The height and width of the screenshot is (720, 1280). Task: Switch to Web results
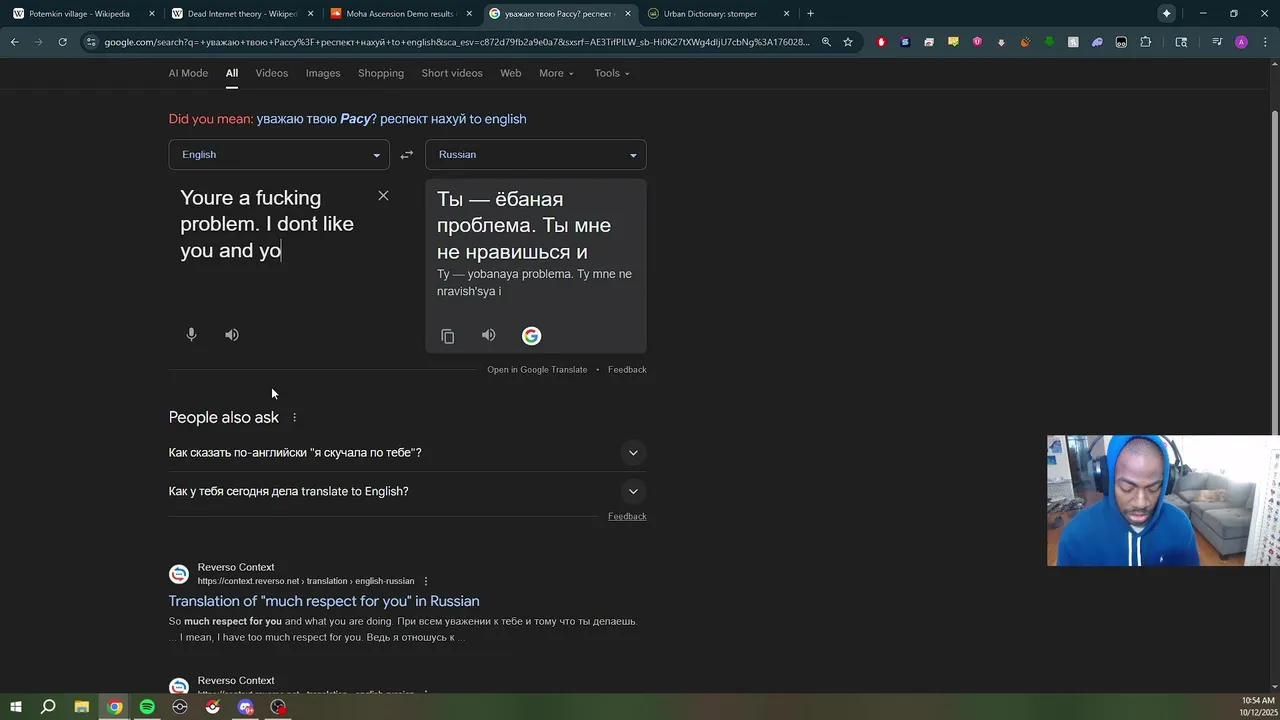[x=510, y=73]
